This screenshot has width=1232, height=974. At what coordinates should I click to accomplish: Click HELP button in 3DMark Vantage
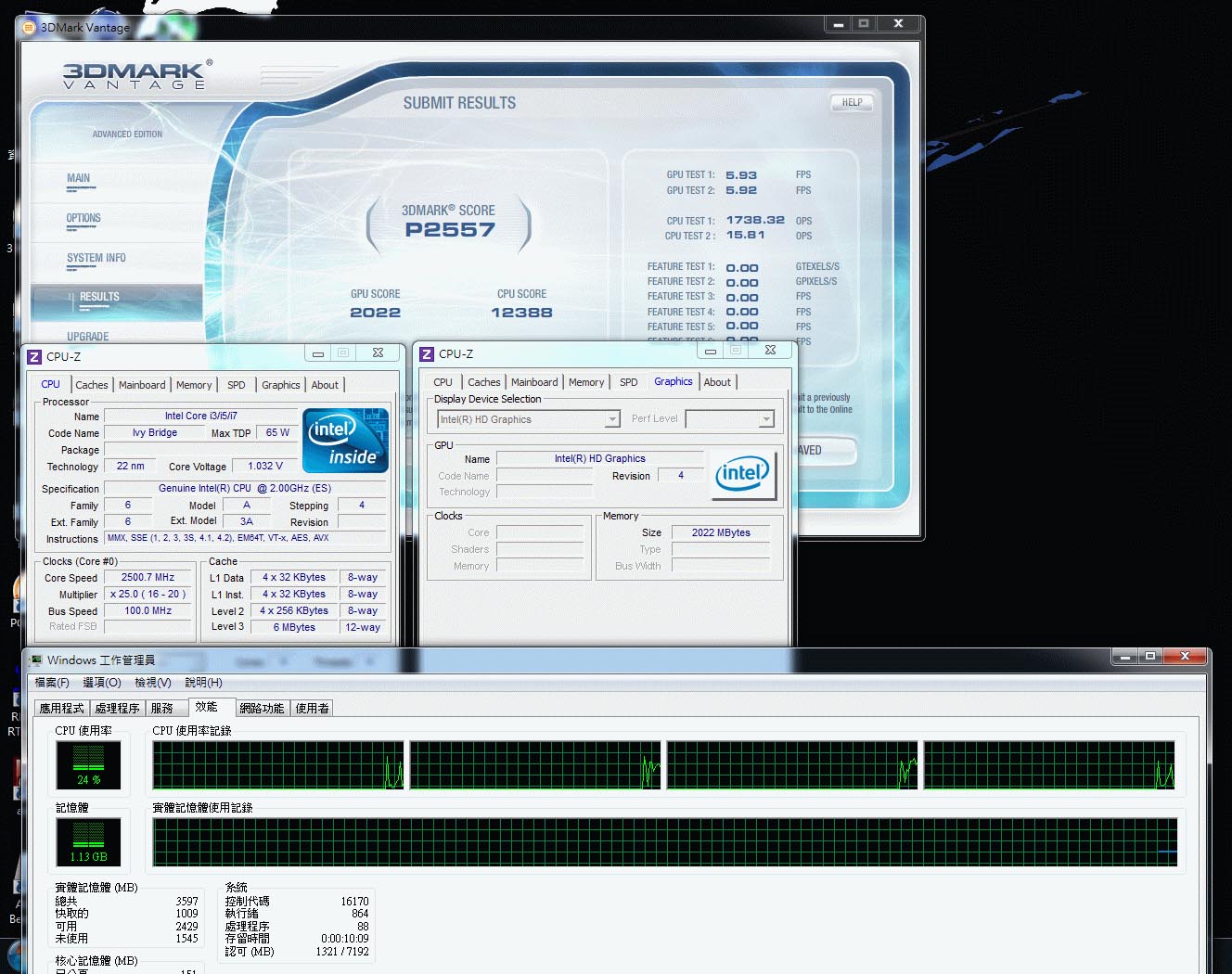(x=852, y=102)
